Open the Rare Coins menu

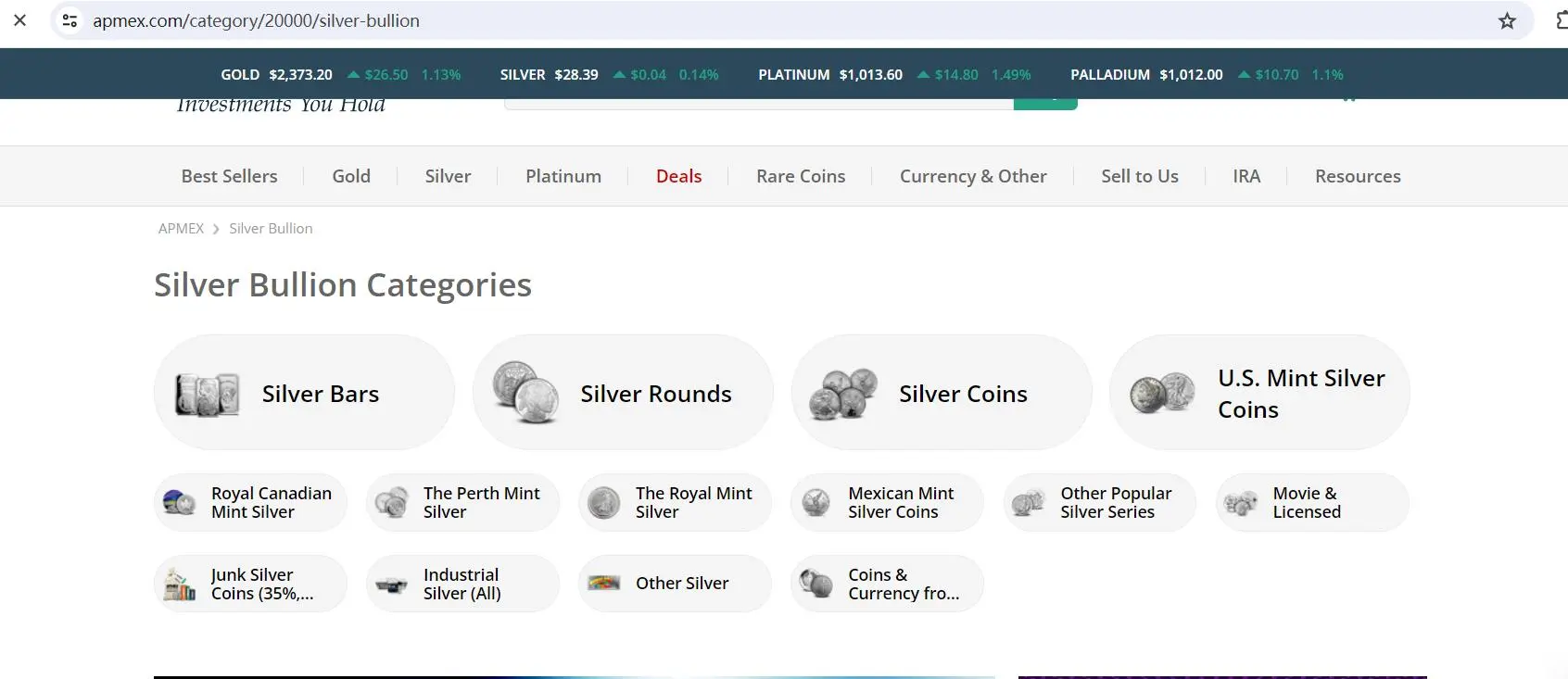[801, 176]
